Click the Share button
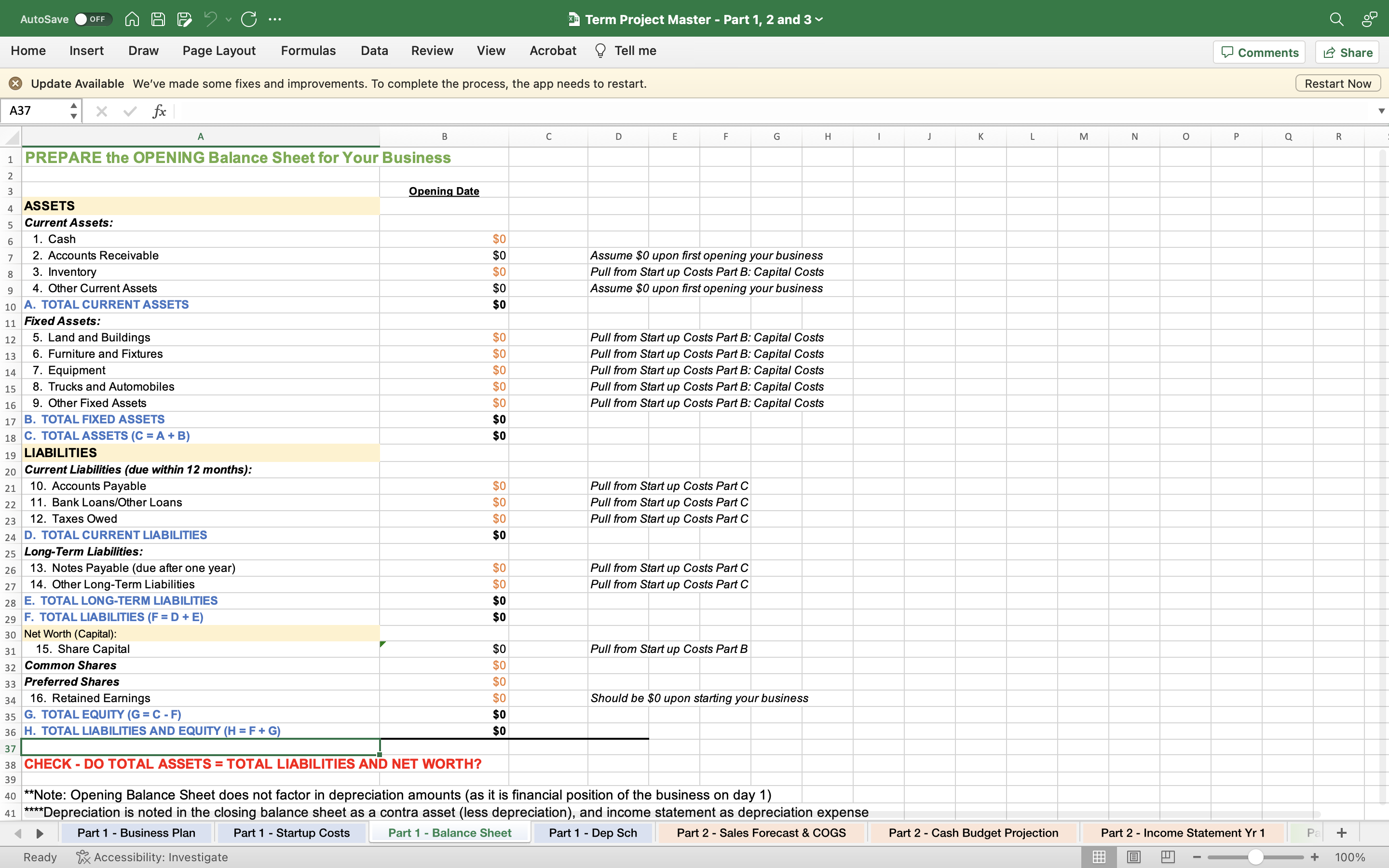The image size is (1389, 868). 1347,52
